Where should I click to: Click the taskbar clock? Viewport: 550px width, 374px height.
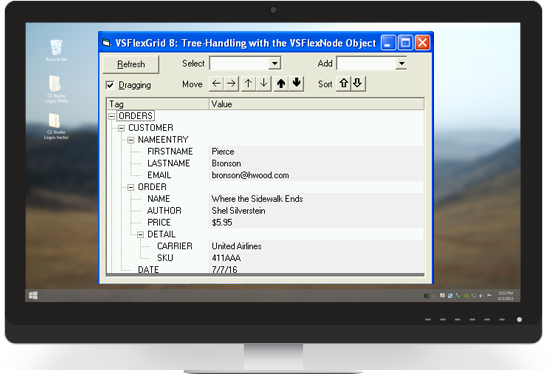[506, 296]
